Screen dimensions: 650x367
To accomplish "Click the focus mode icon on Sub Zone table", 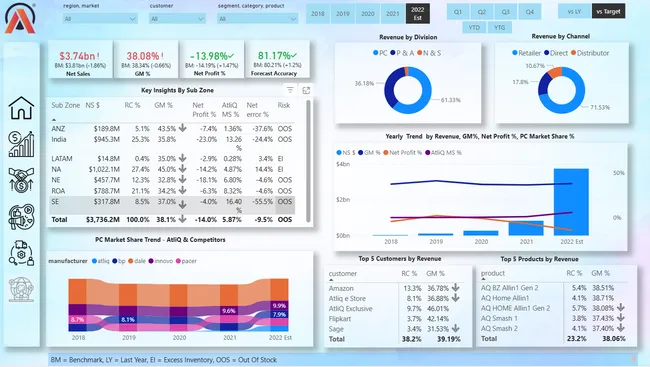I will click(x=306, y=90).
